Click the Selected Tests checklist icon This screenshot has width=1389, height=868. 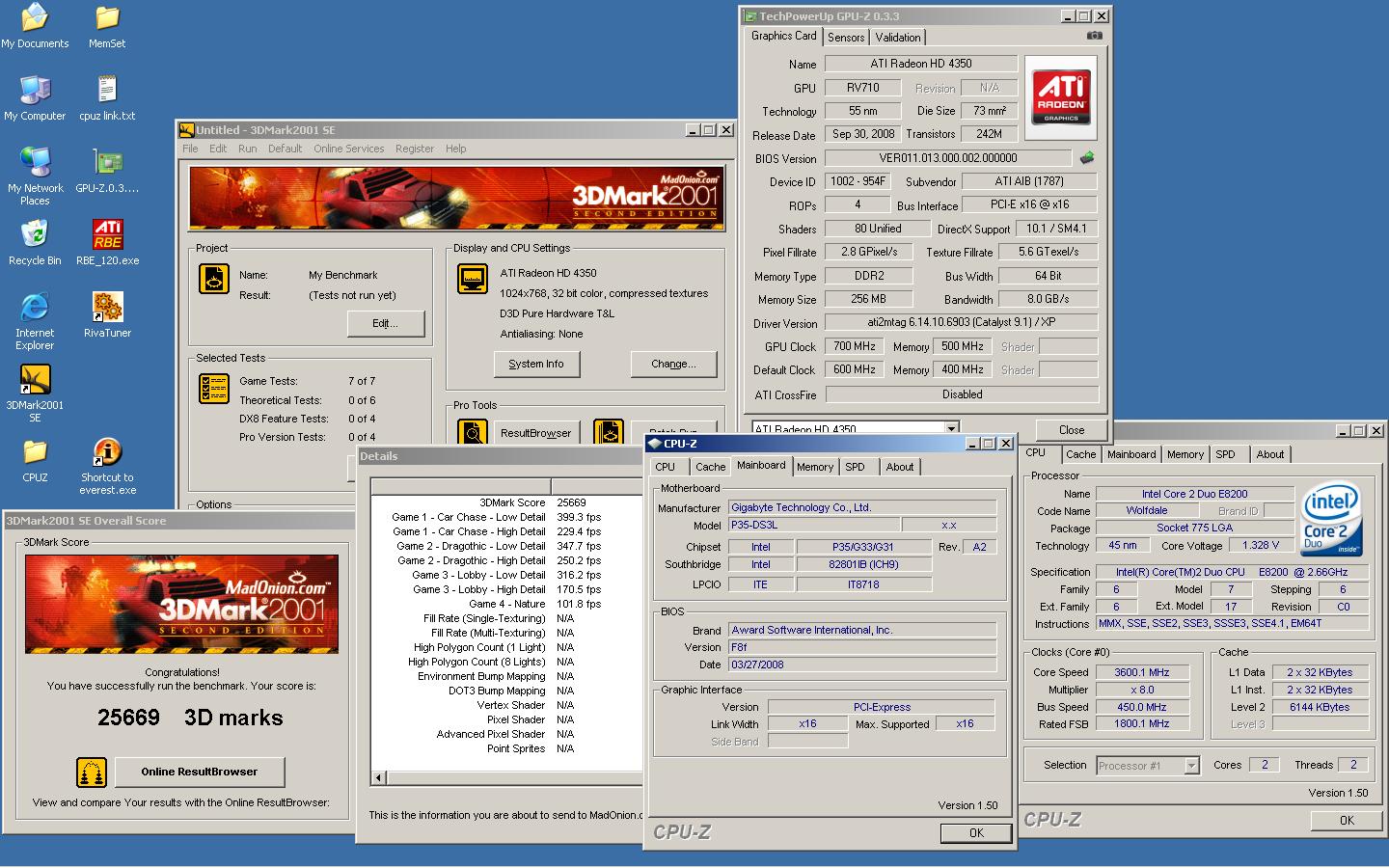(213, 389)
